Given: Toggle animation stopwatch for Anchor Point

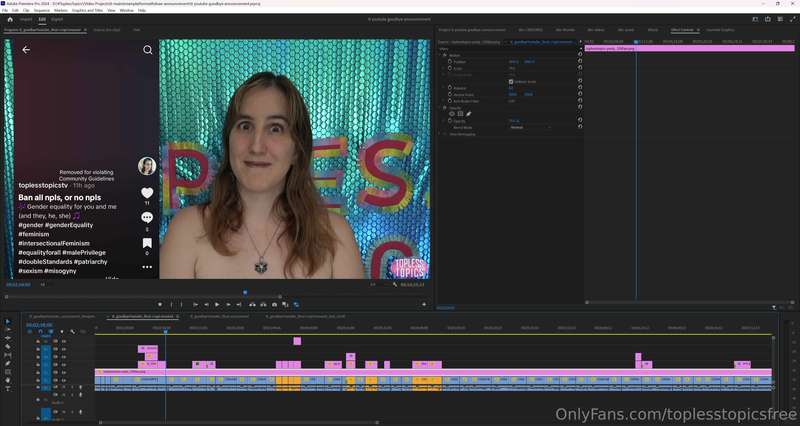Looking at the screenshot, I should click(x=450, y=94).
